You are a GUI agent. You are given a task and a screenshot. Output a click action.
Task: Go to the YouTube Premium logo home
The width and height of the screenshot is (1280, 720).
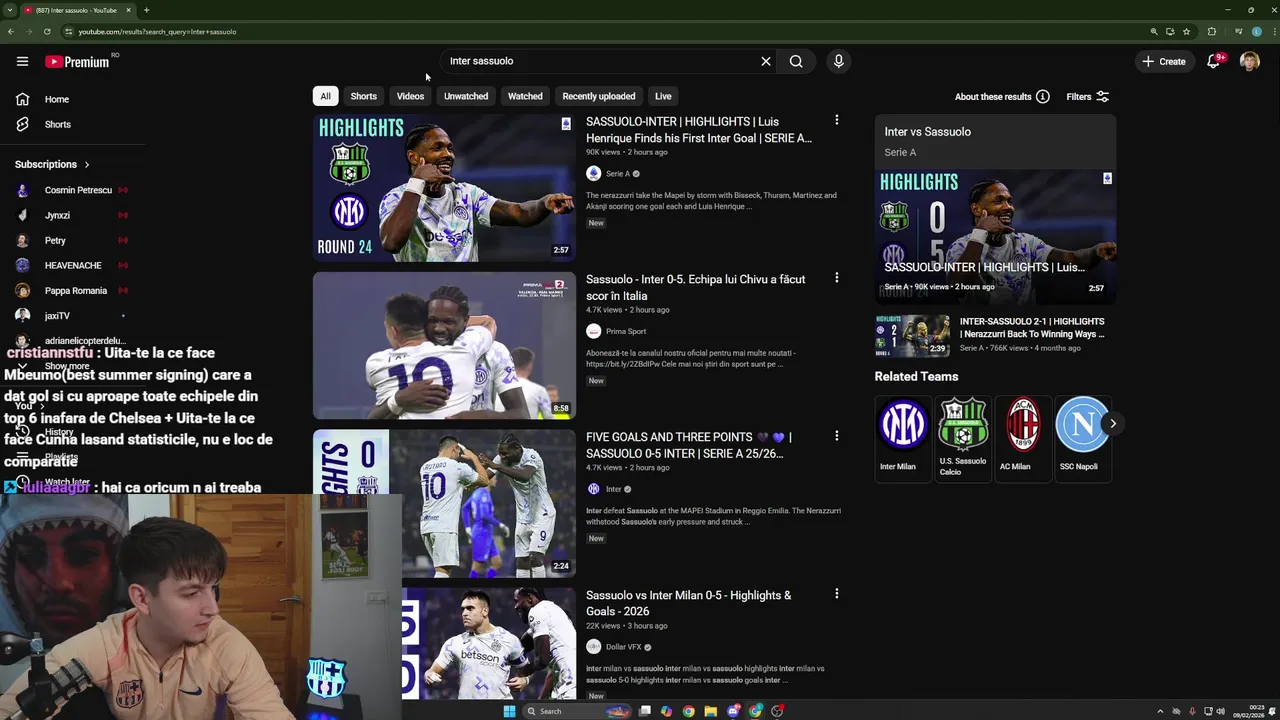point(77,62)
